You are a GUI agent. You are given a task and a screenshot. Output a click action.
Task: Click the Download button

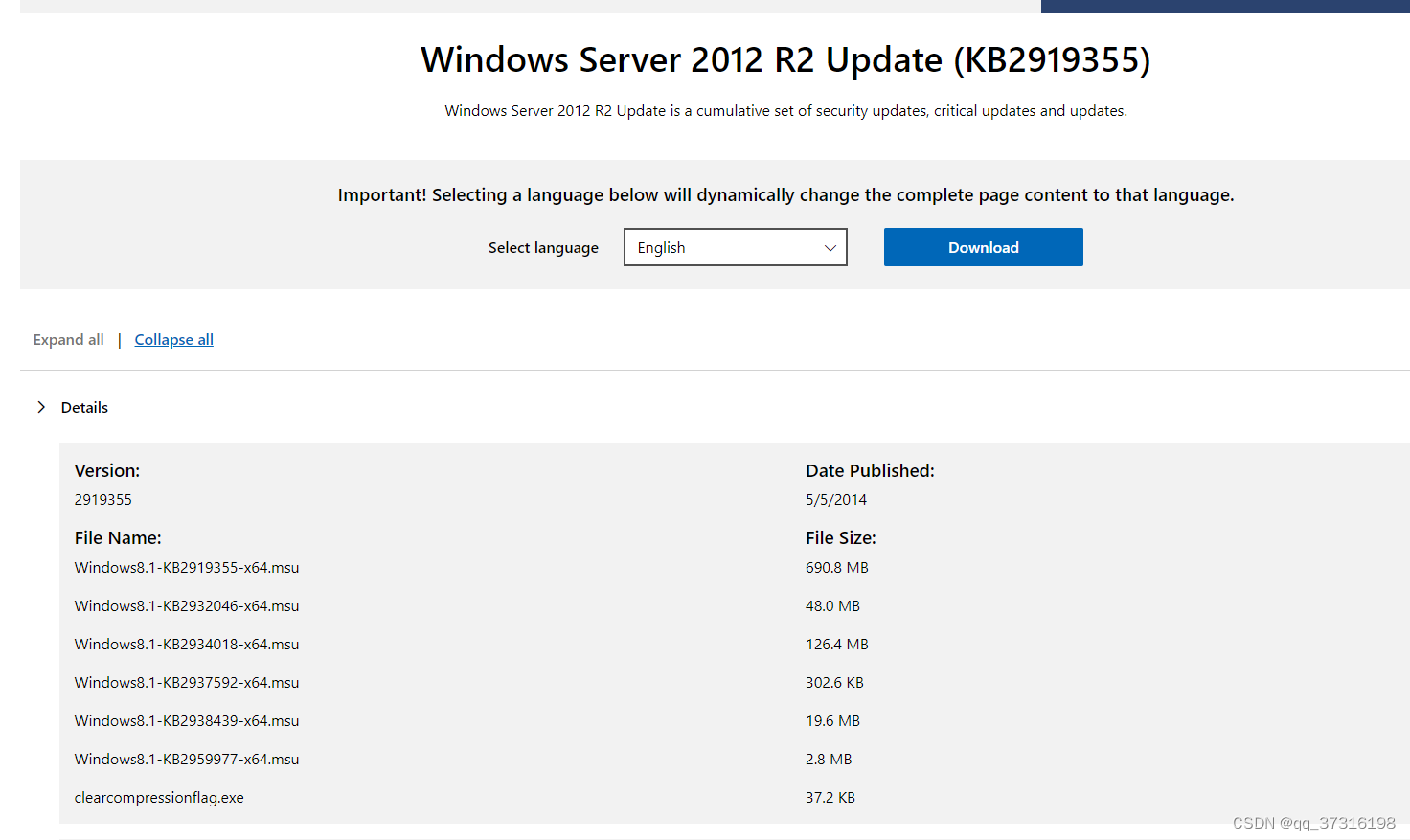(x=983, y=247)
